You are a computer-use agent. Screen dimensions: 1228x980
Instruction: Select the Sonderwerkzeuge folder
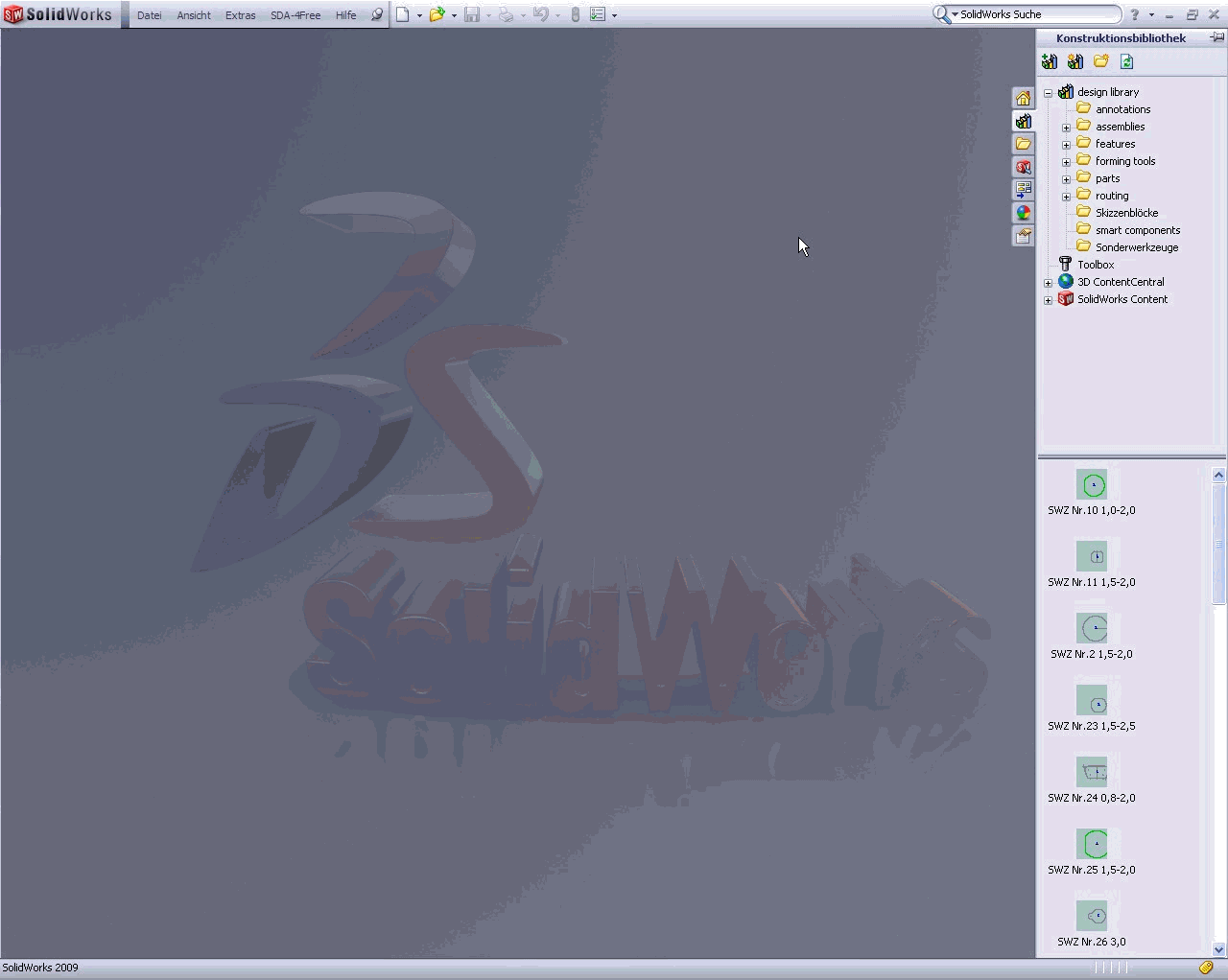[1137, 247]
